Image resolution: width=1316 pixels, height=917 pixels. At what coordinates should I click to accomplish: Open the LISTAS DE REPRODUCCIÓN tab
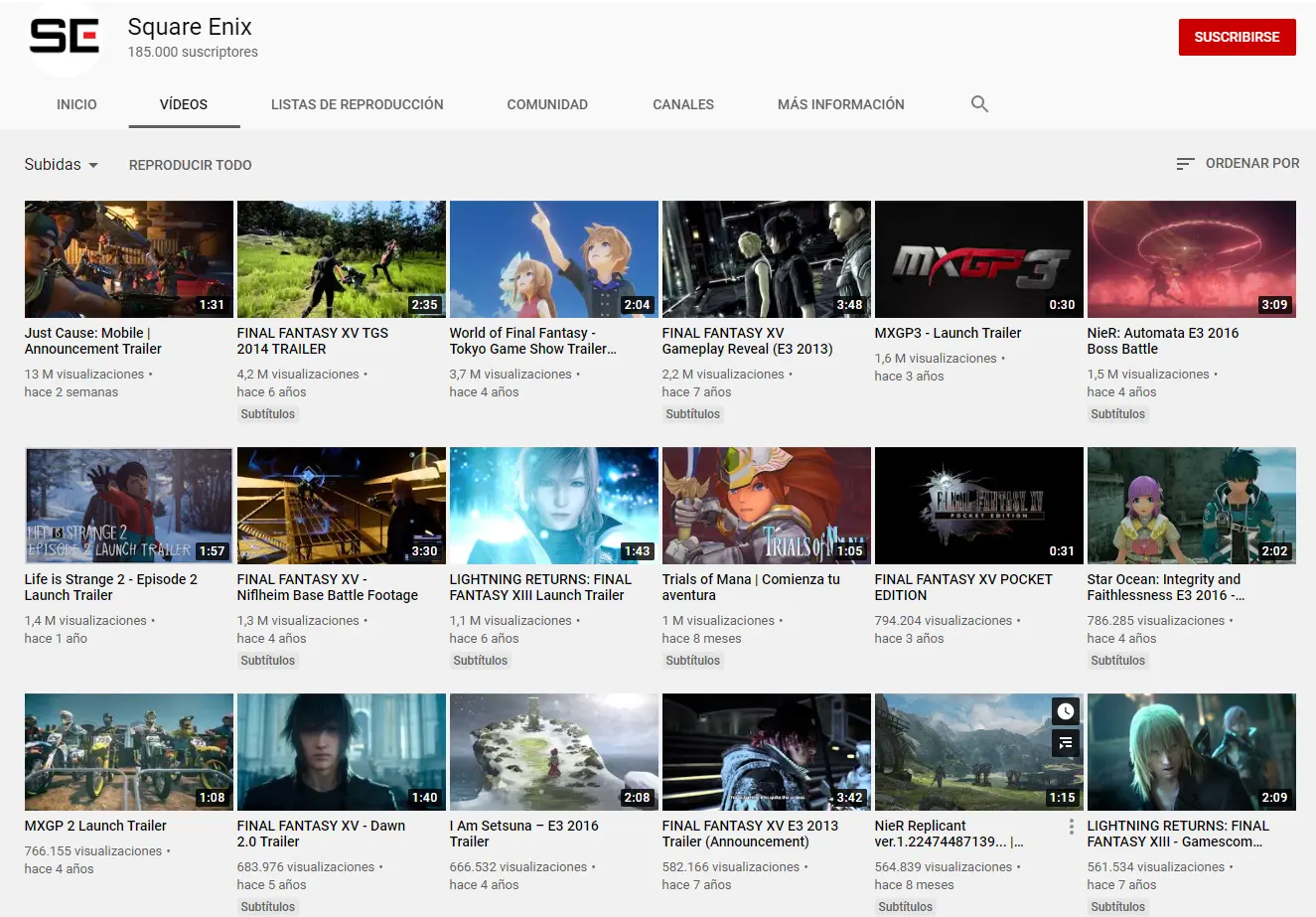click(358, 104)
